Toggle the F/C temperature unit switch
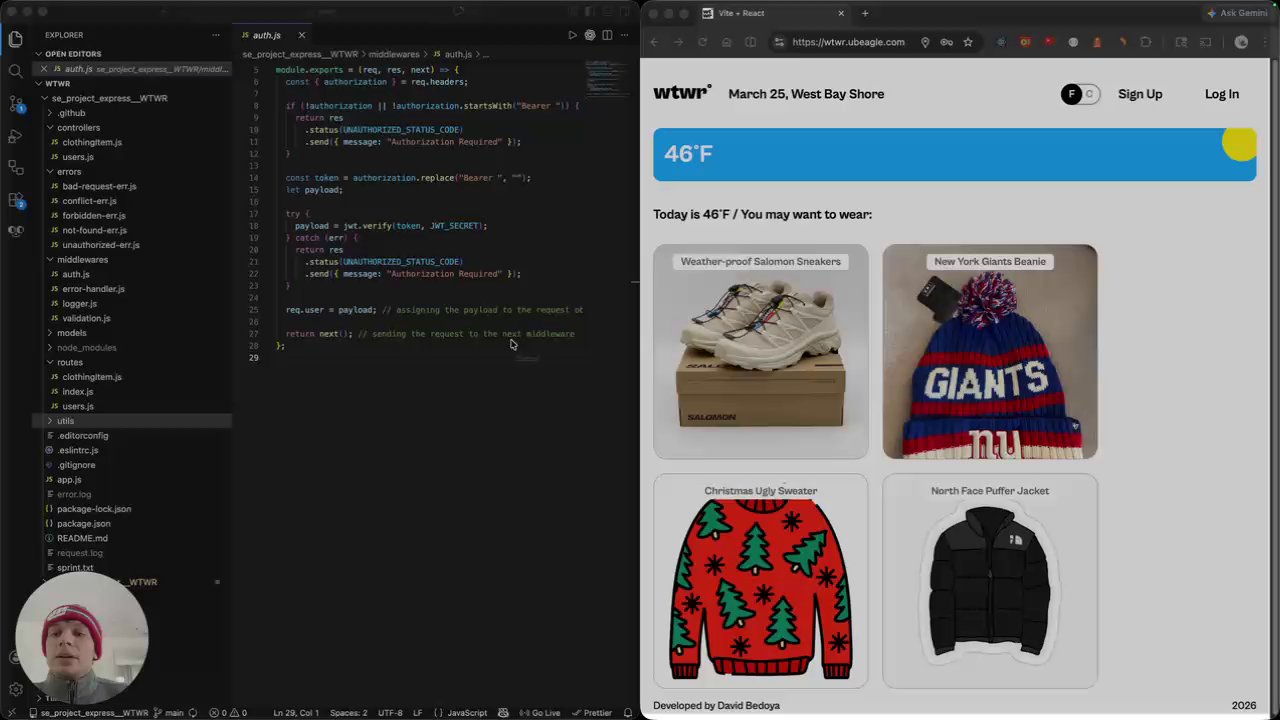The image size is (1280, 720). [x=1080, y=94]
